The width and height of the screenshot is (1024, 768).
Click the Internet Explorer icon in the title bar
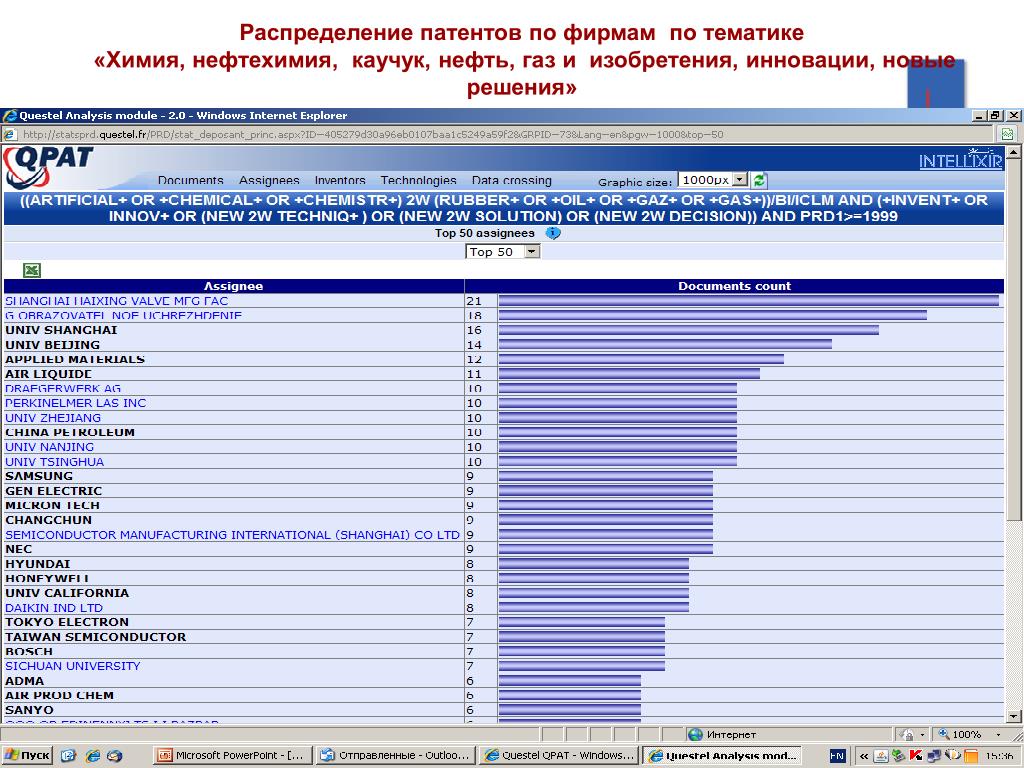pyautogui.click(x=10, y=116)
